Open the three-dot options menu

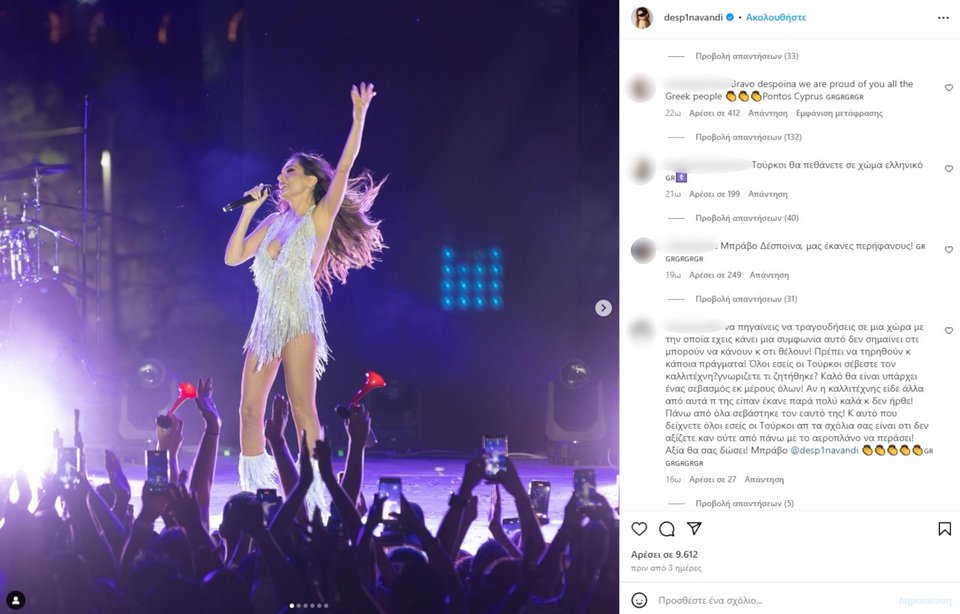943,18
